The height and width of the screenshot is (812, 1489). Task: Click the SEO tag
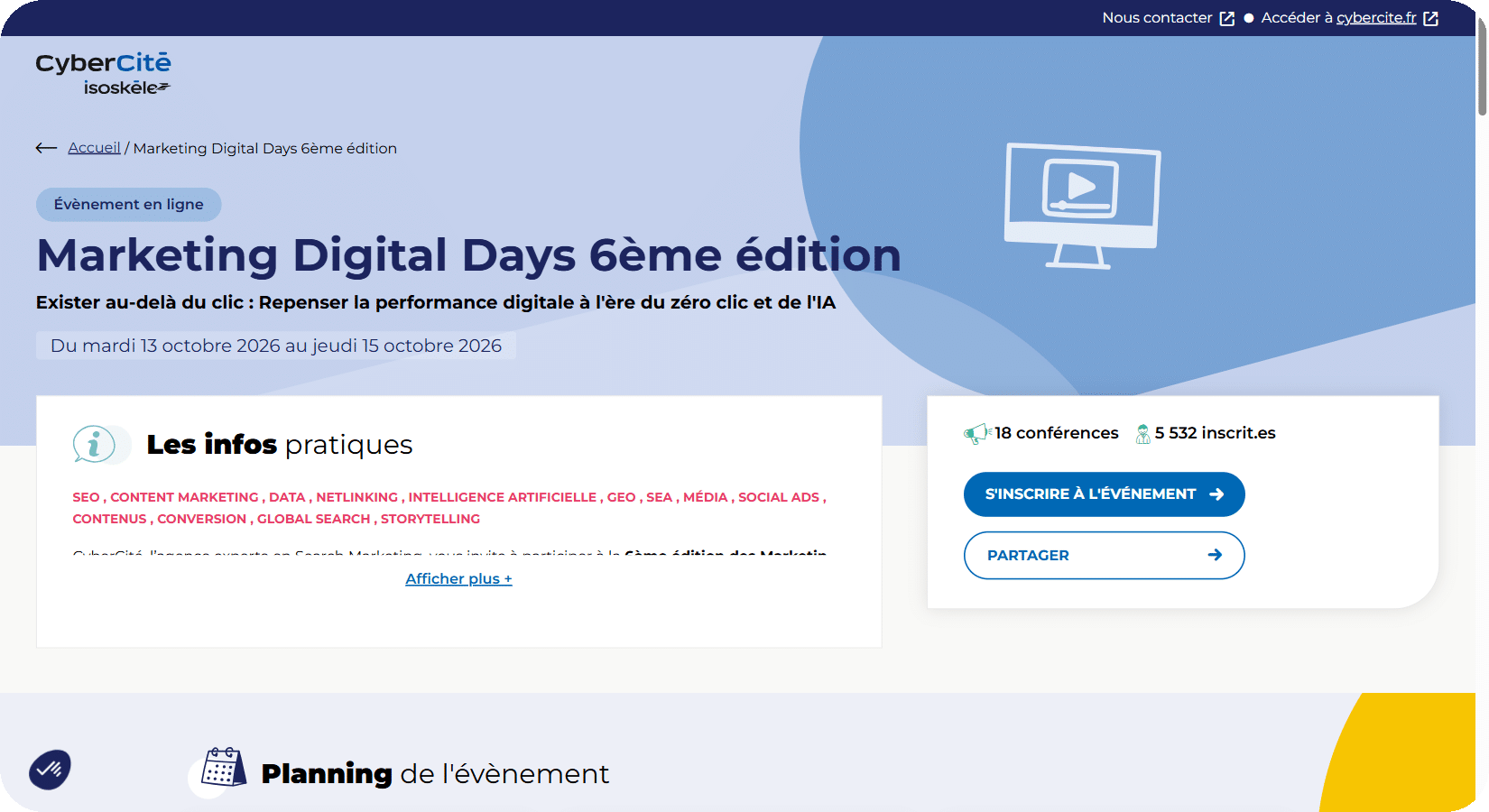87,497
